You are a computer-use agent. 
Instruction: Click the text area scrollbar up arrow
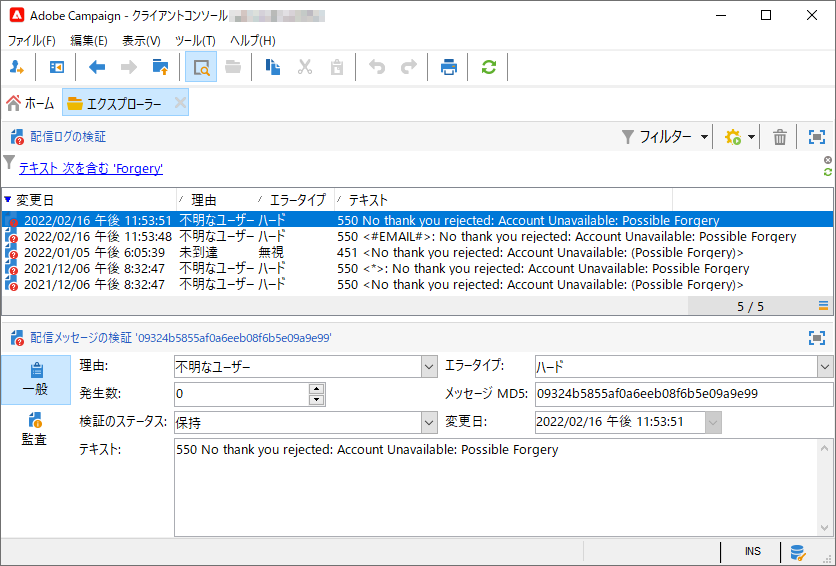[825, 448]
